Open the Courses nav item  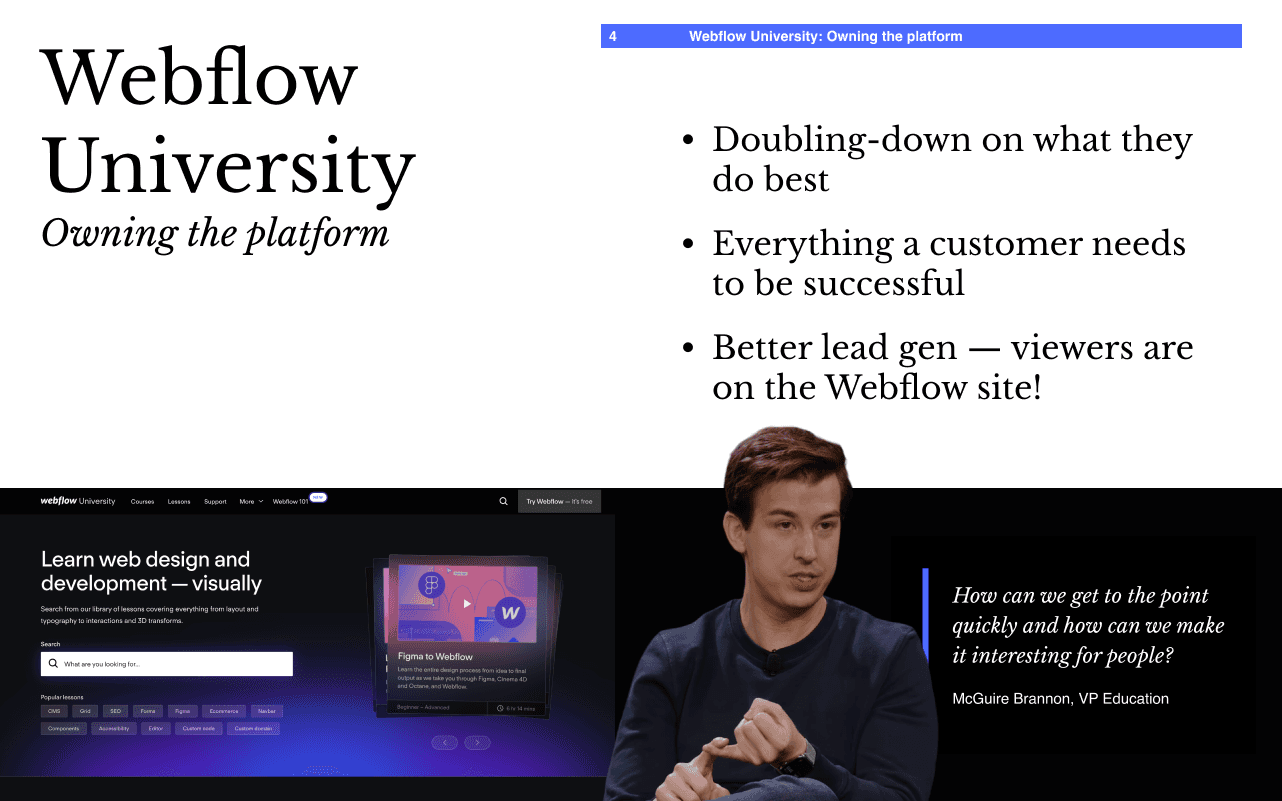[142, 502]
